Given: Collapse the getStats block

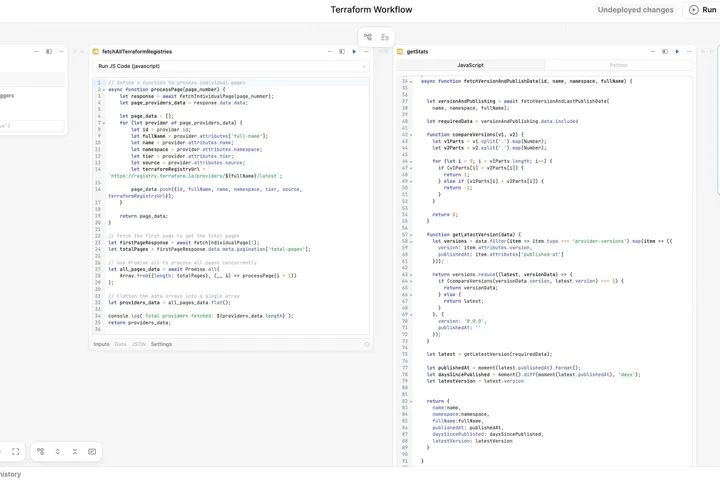Looking at the screenshot, I should tap(652, 51).
